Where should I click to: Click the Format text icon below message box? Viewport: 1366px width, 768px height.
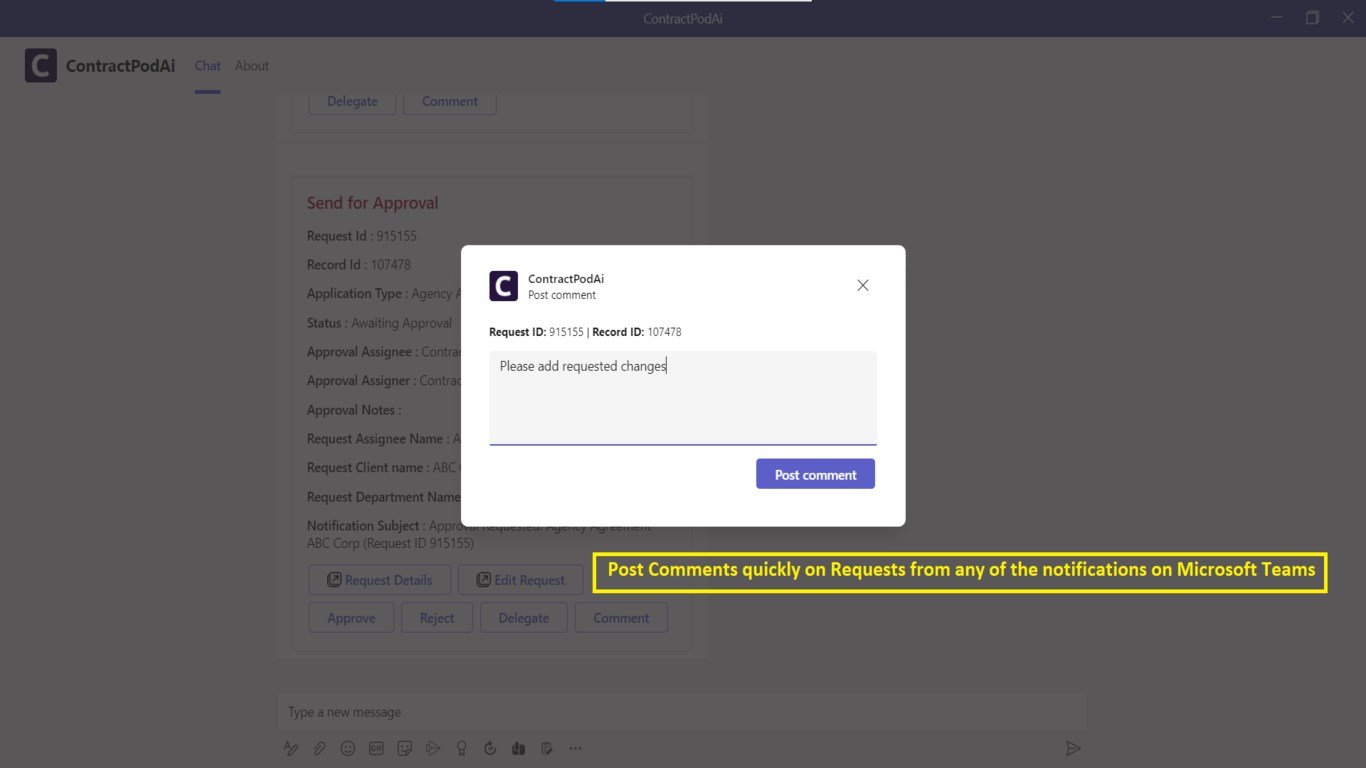291,748
